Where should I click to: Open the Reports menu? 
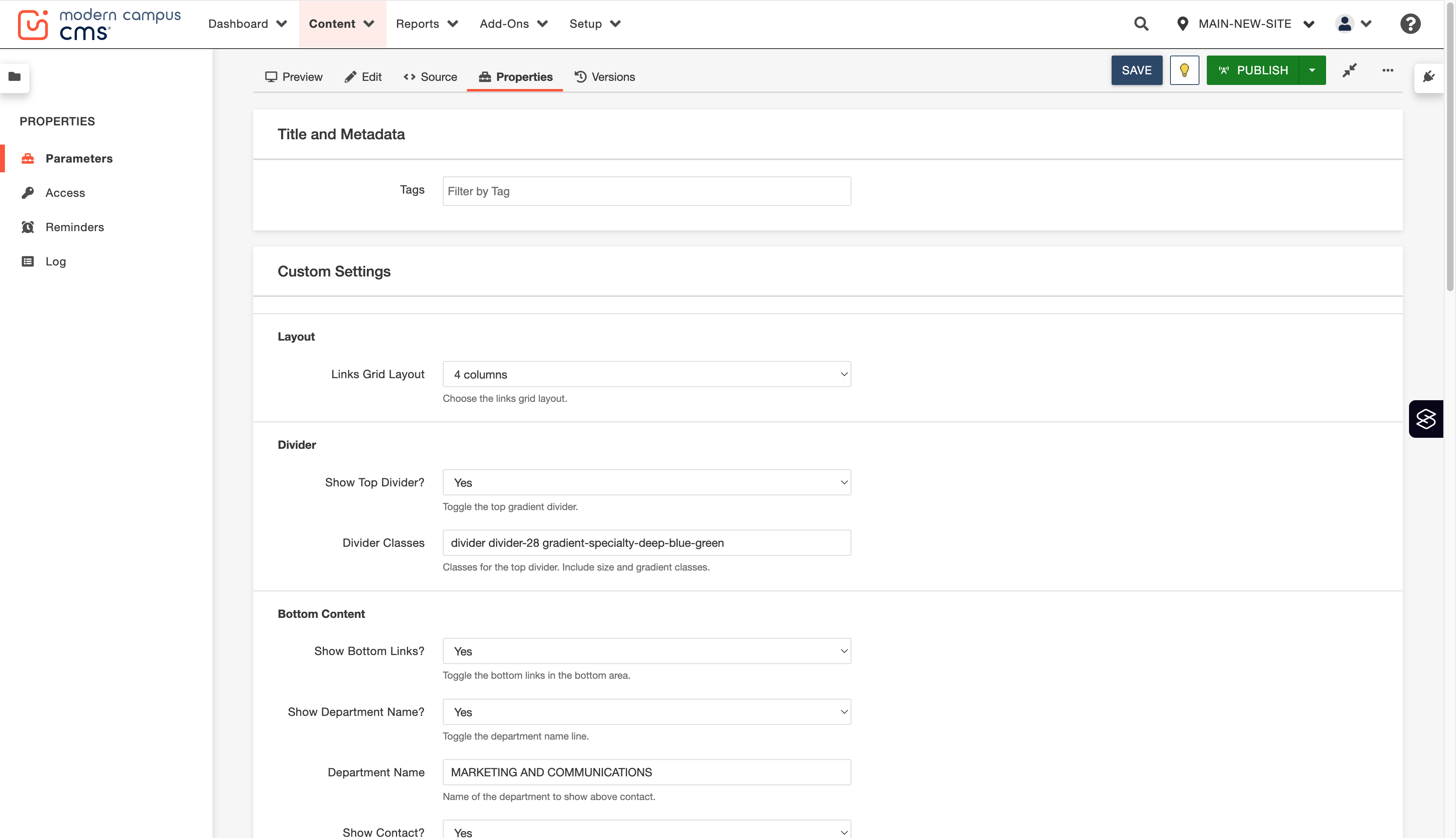[x=427, y=24]
